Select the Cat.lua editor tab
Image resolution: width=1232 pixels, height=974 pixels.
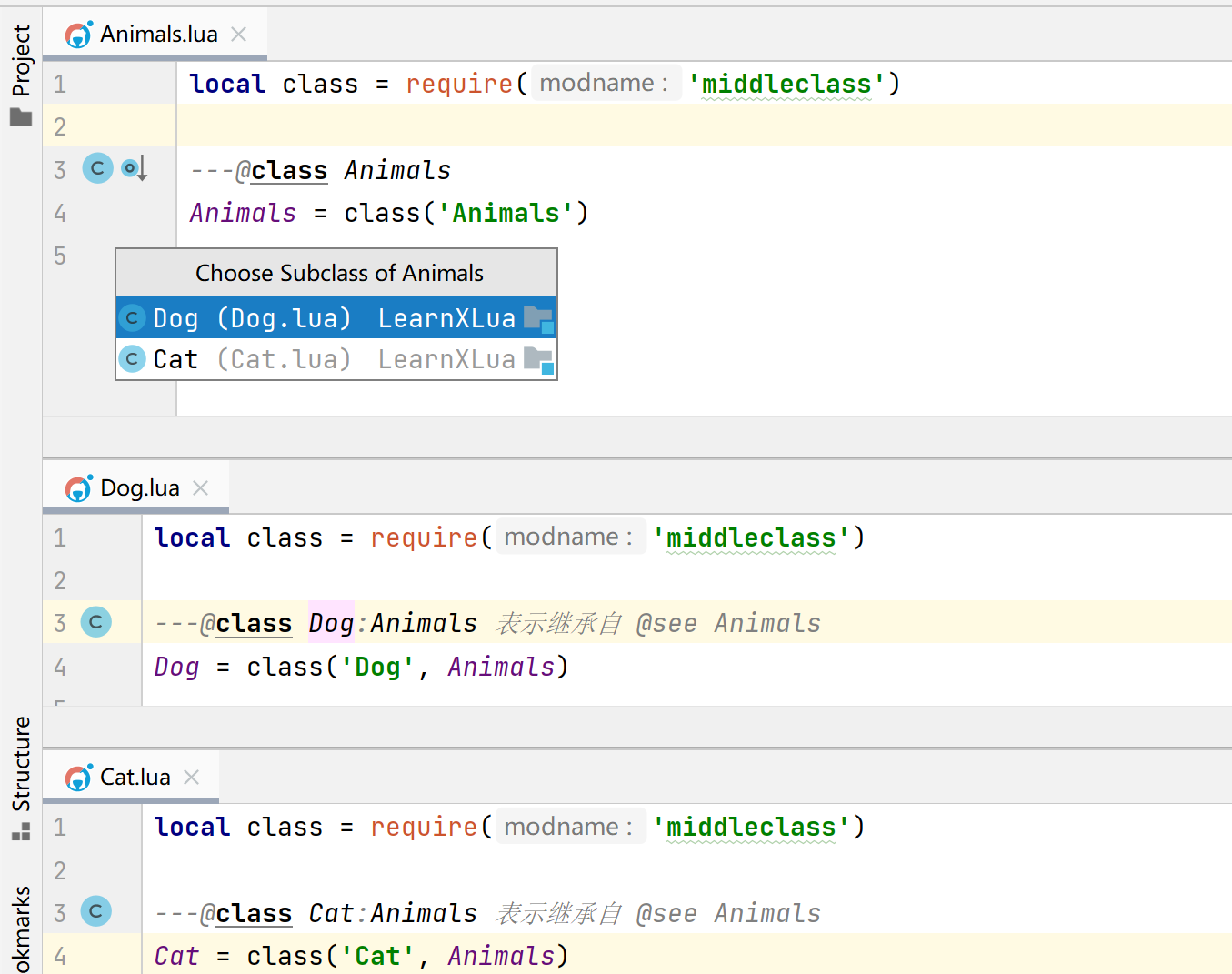coord(135,778)
